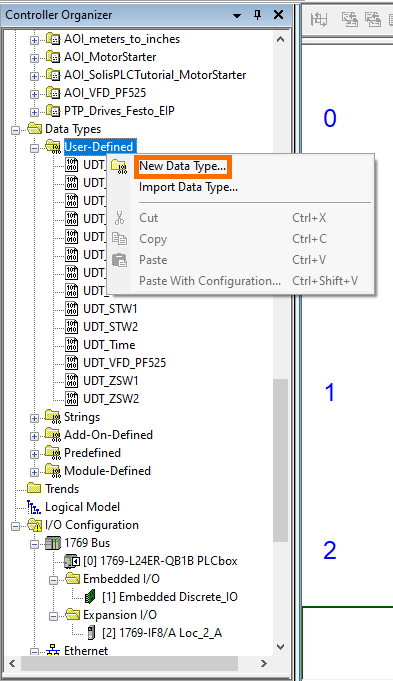Click the Predefined folder icon
393x681 pixels.
coord(53,453)
